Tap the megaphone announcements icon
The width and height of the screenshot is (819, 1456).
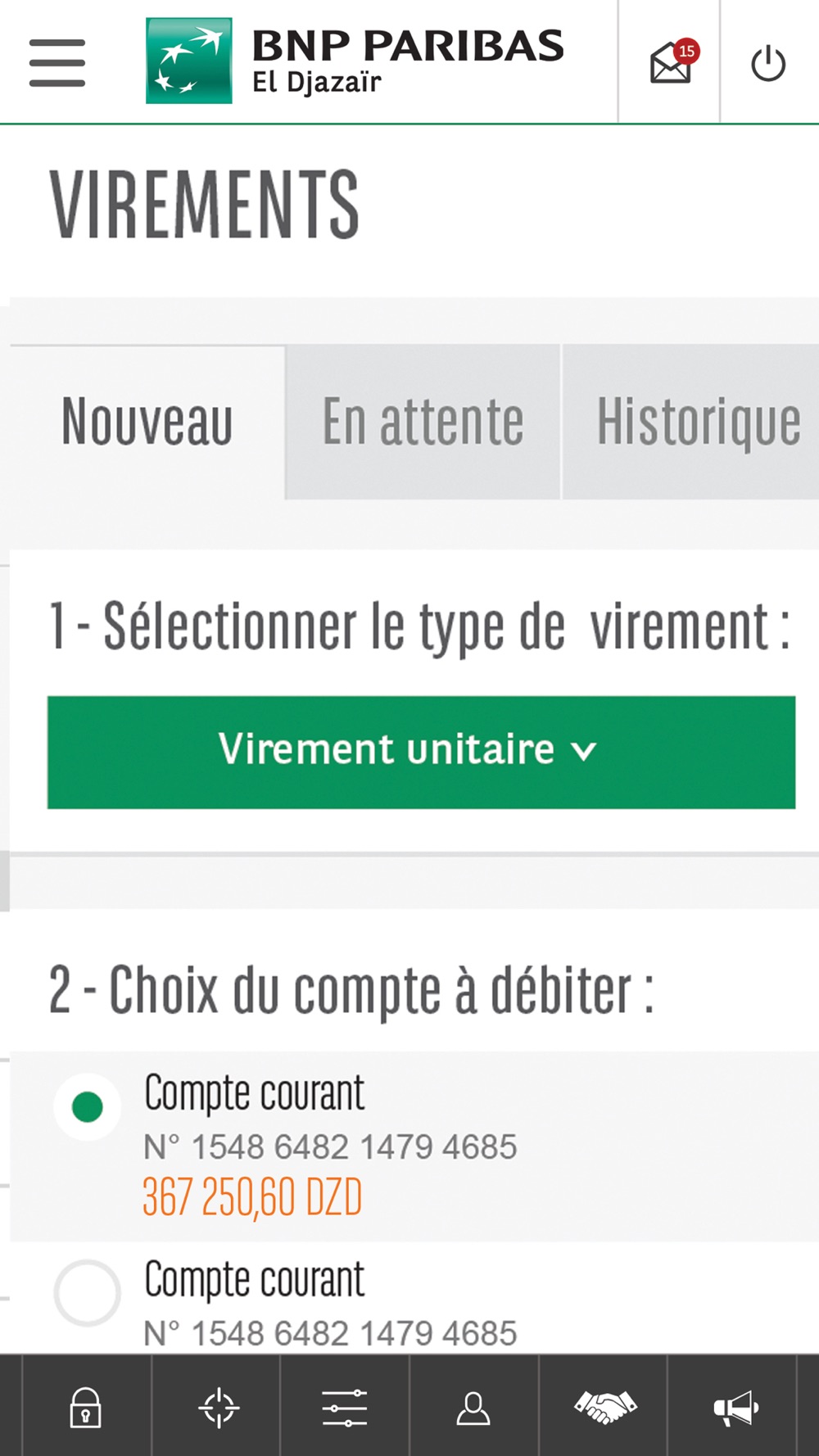click(735, 1408)
